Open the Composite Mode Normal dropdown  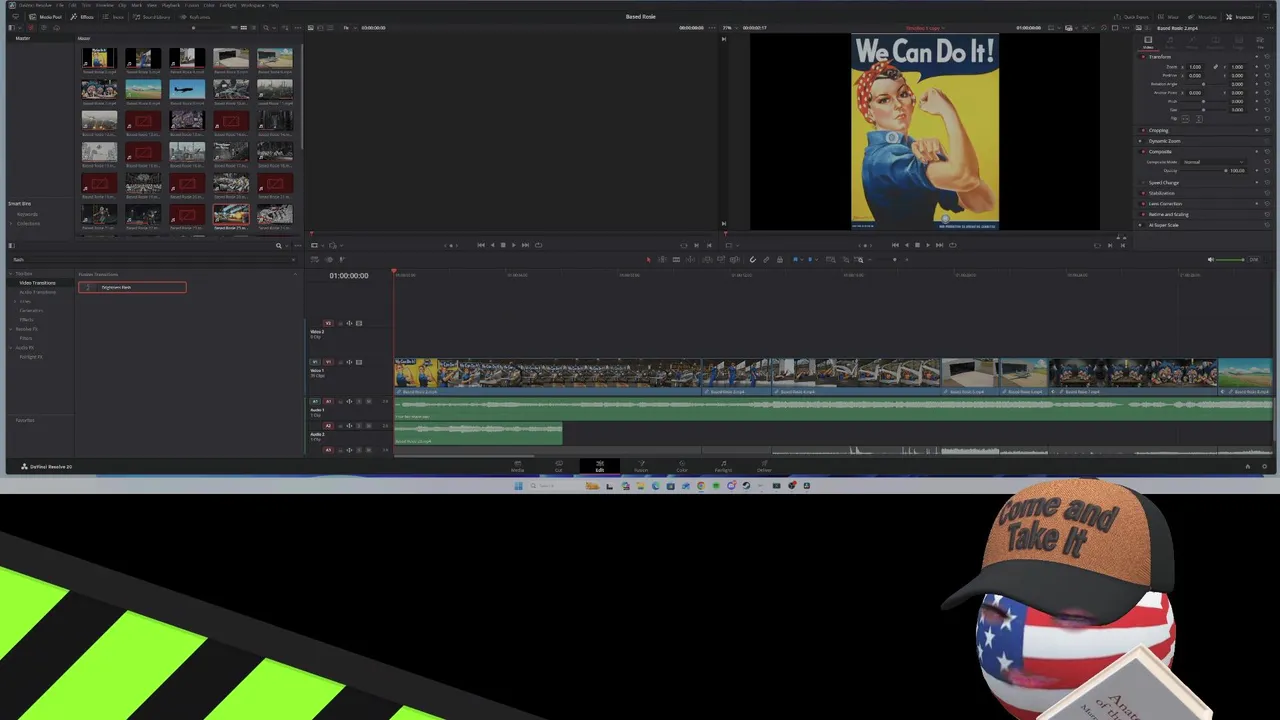[x=1214, y=162]
